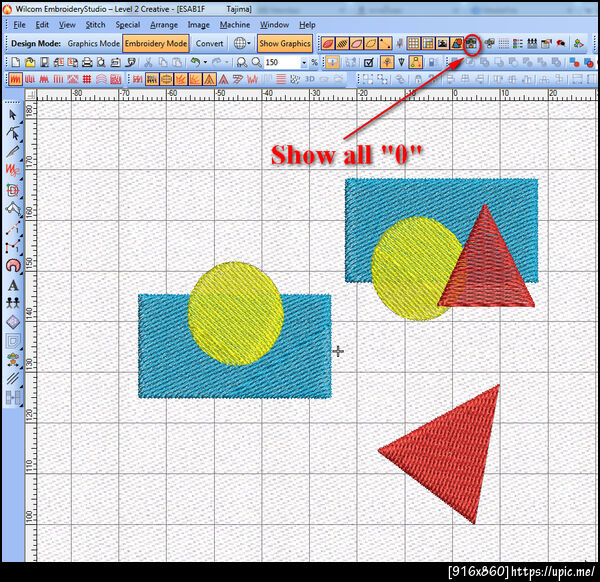Click the color list dots icon in view toolbar
The width and height of the screenshot is (600, 582).
point(517,43)
